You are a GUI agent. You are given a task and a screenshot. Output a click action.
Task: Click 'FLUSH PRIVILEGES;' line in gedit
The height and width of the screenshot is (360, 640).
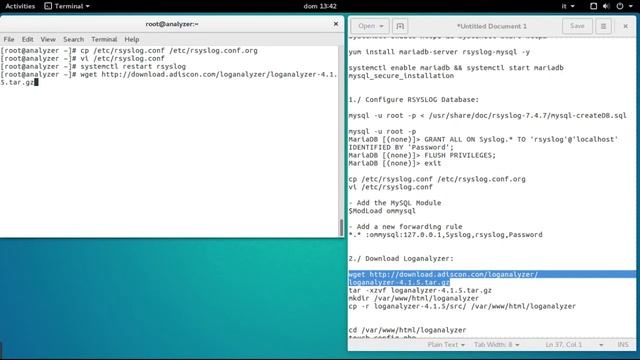pos(422,155)
